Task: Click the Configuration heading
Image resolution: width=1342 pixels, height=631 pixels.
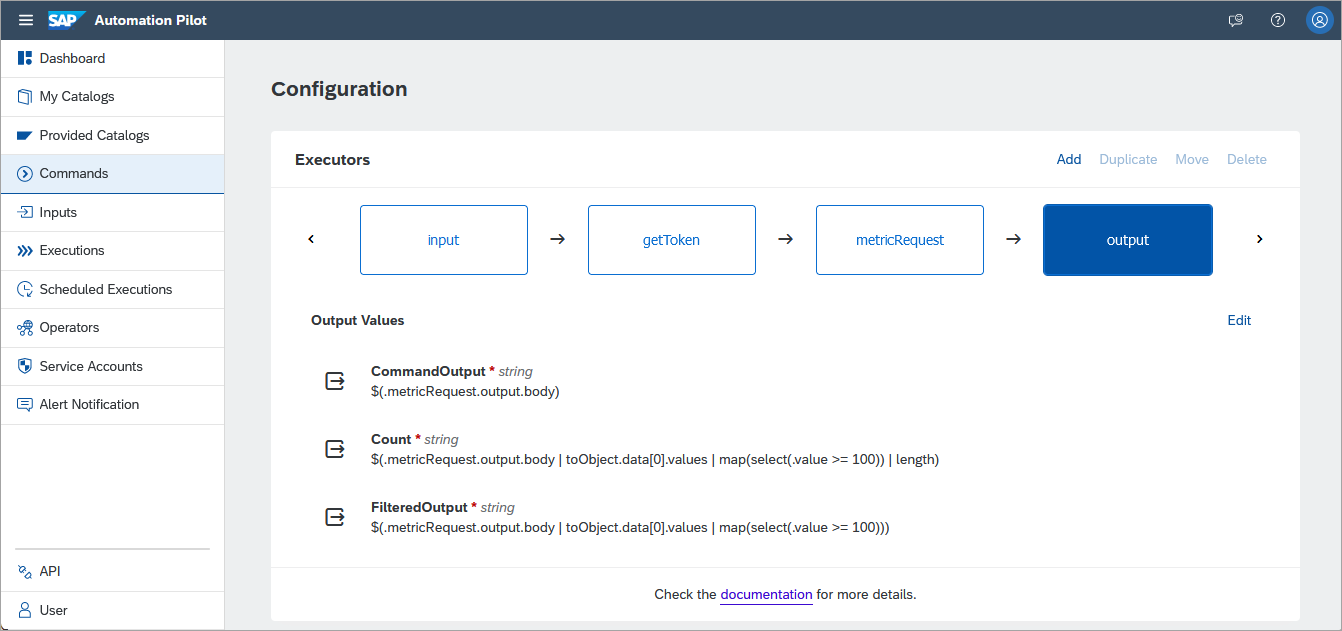Action: 339,89
